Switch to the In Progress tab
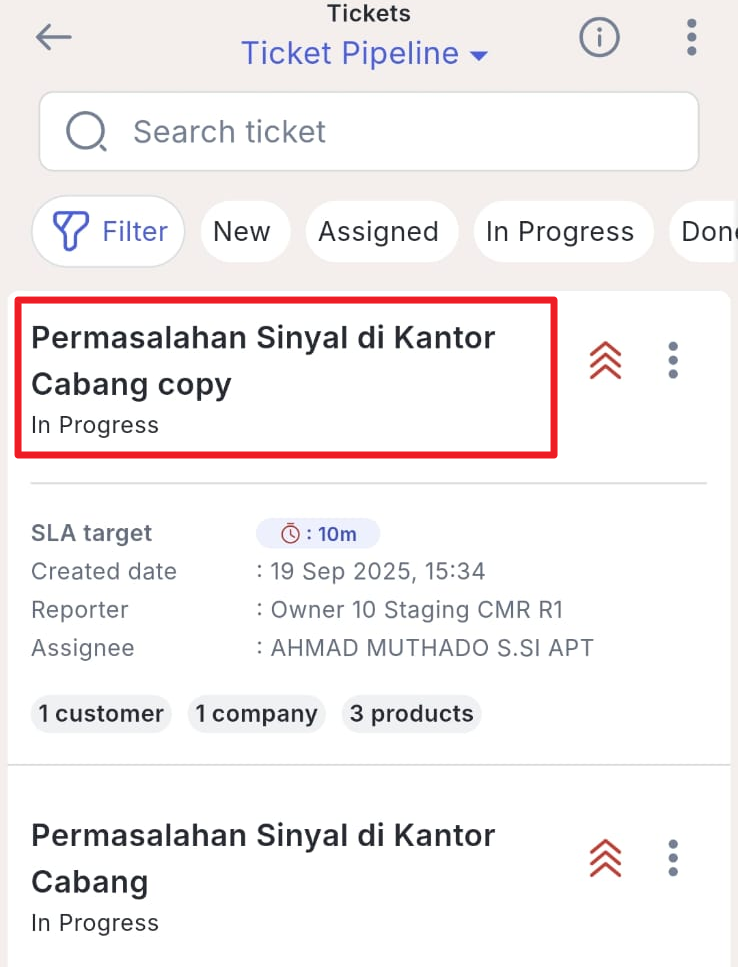 (560, 232)
